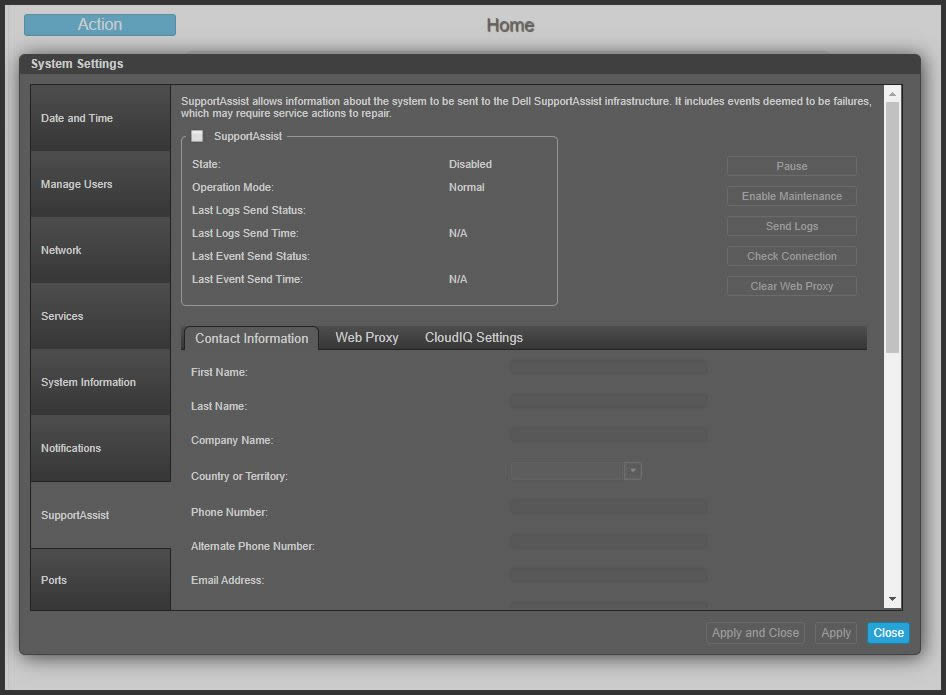Click the Phone Number input field
The height and width of the screenshot is (695, 946).
[609, 507]
